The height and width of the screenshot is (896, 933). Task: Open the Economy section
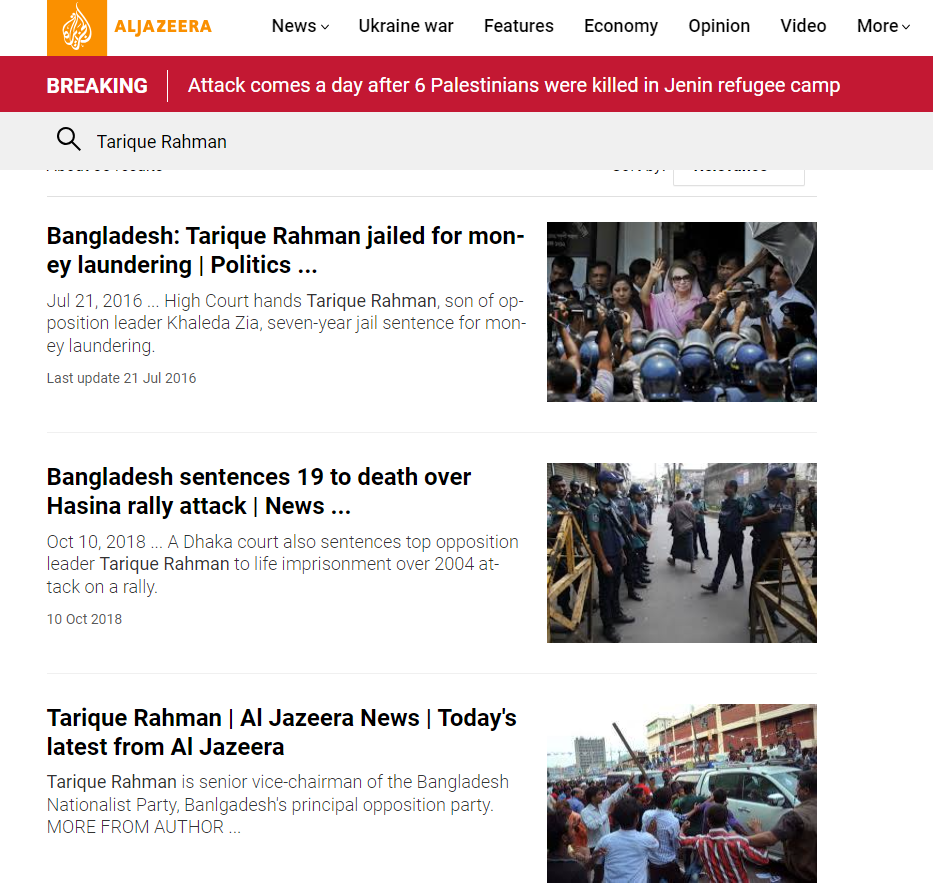point(621,26)
